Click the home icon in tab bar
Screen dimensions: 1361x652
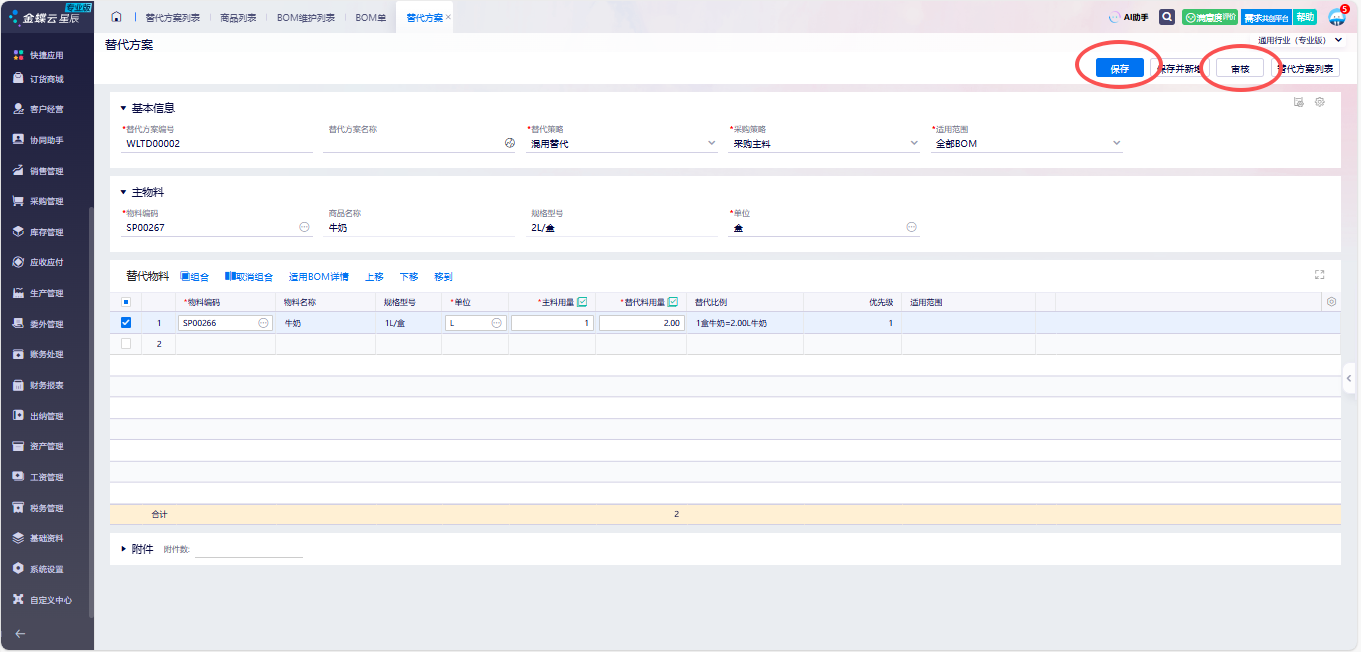pyautogui.click(x=117, y=17)
